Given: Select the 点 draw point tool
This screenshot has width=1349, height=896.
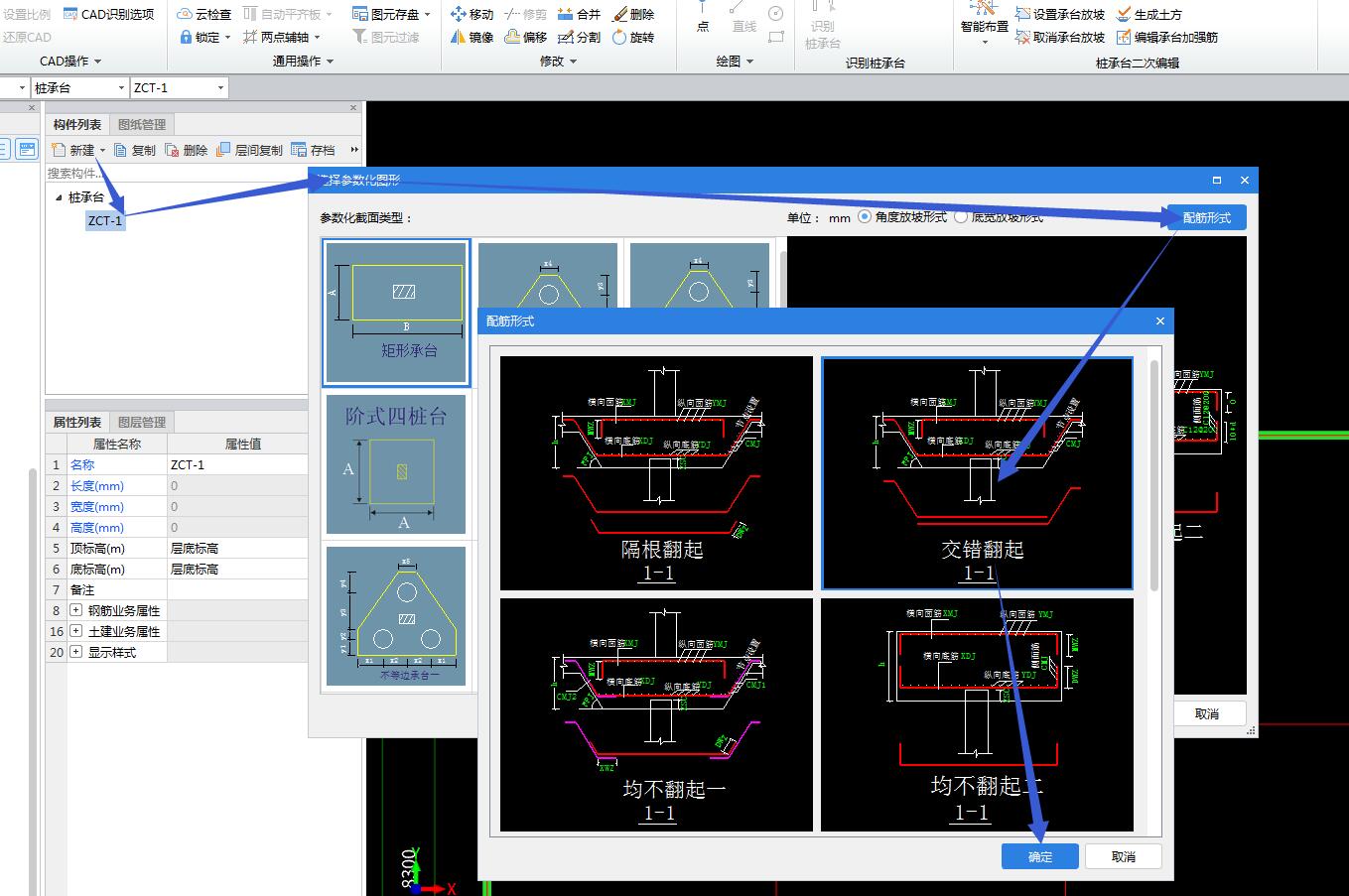Looking at the screenshot, I should point(703,18).
